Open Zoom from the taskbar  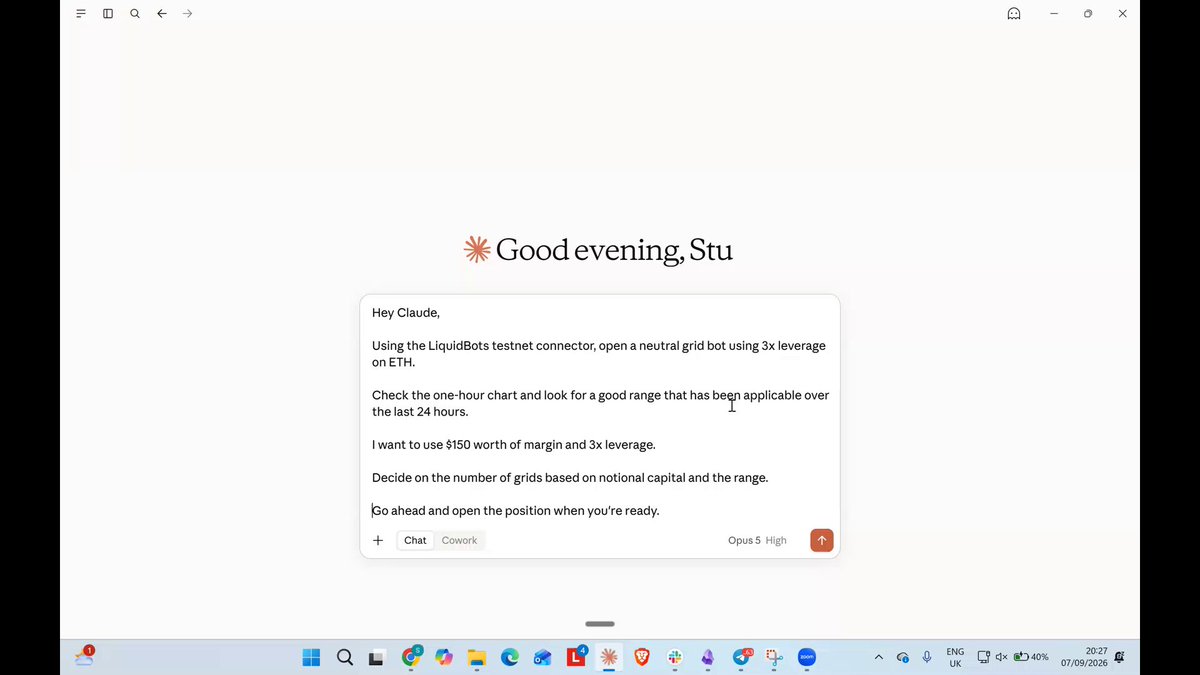(x=807, y=657)
